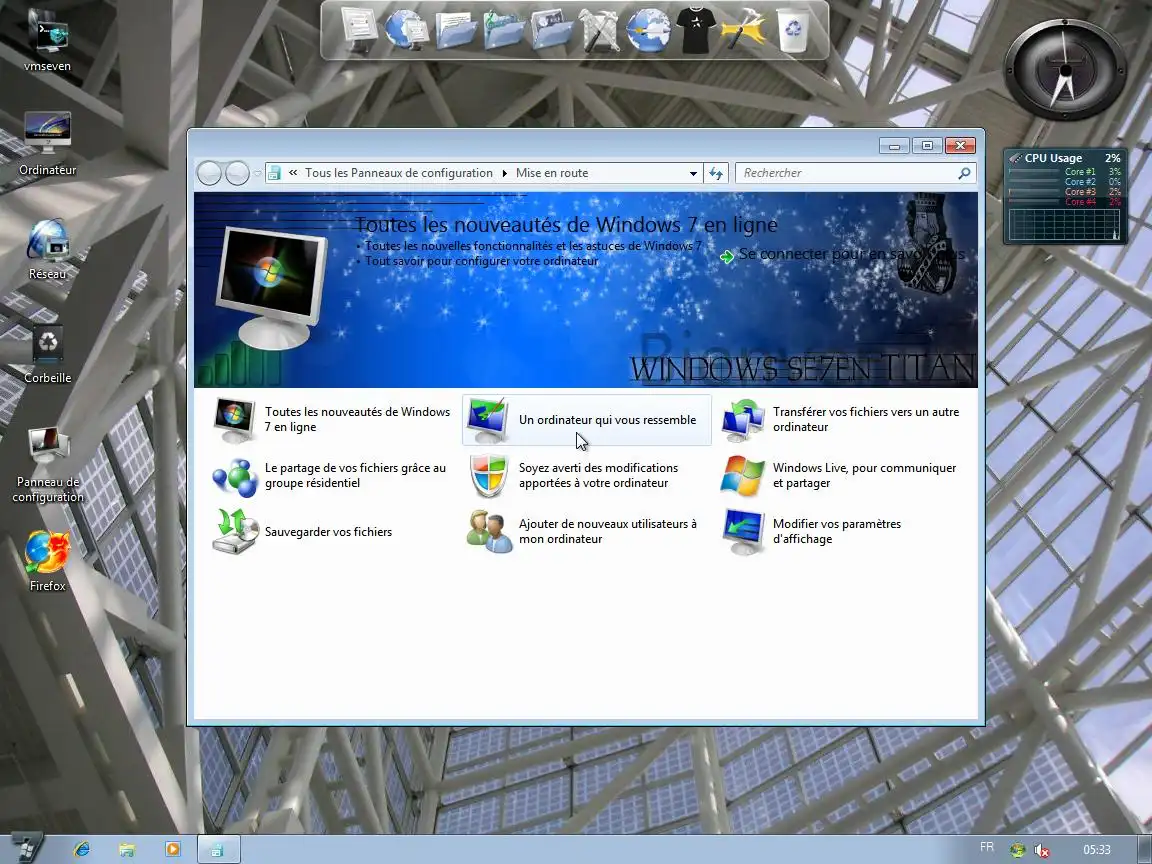
Task: Click the green arrow beside Se connecter
Action: [x=727, y=256]
